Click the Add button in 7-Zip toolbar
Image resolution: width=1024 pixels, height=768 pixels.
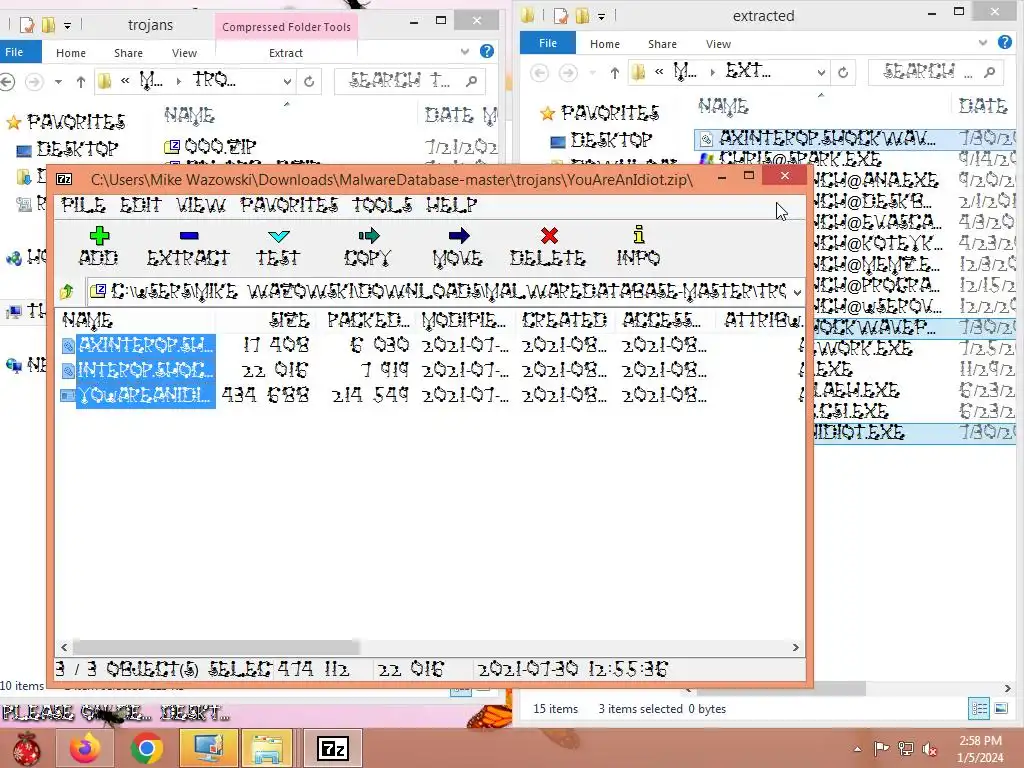click(x=99, y=246)
